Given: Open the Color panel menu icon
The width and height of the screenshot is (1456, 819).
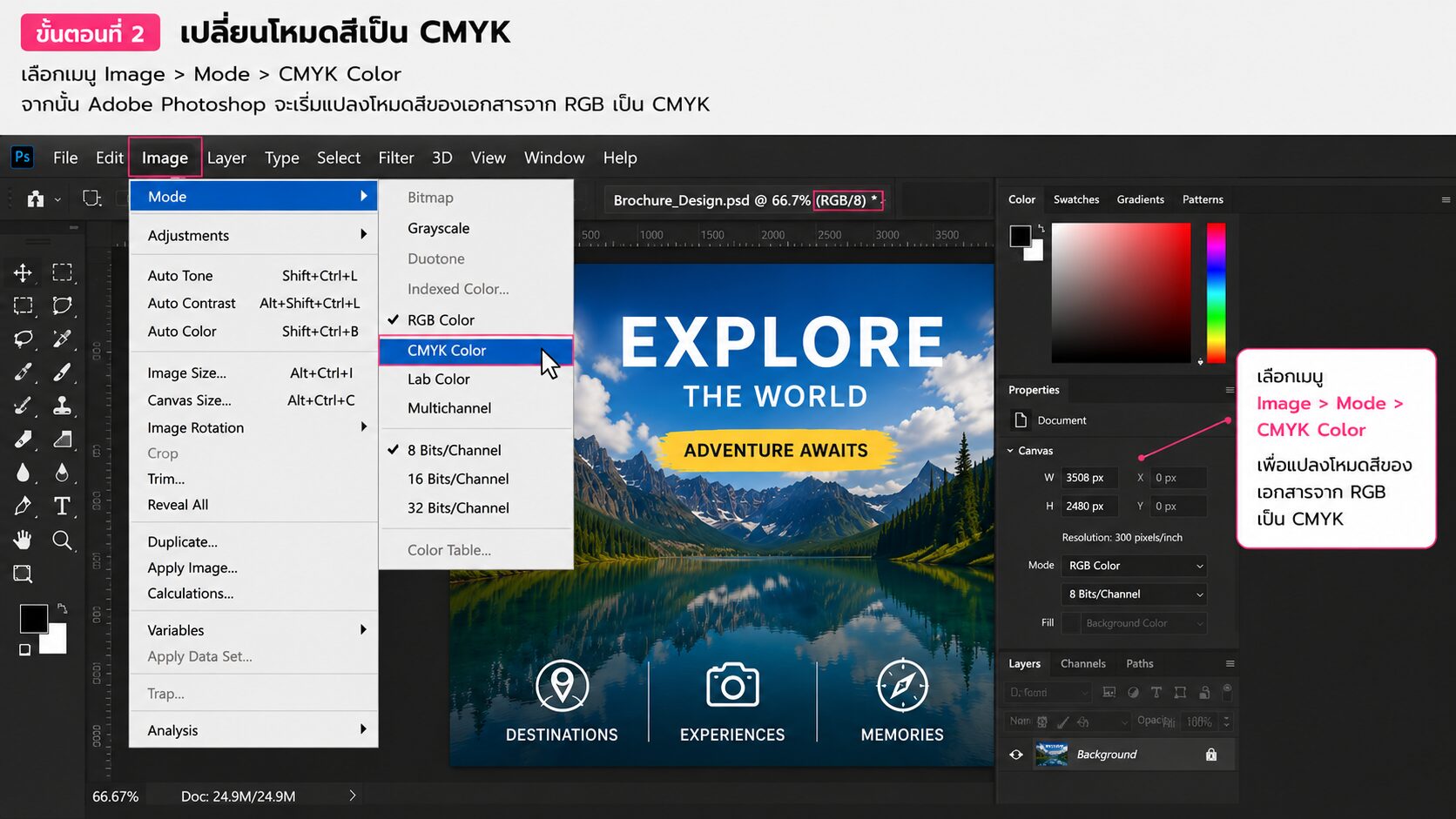Looking at the screenshot, I should click(1446, 199).
